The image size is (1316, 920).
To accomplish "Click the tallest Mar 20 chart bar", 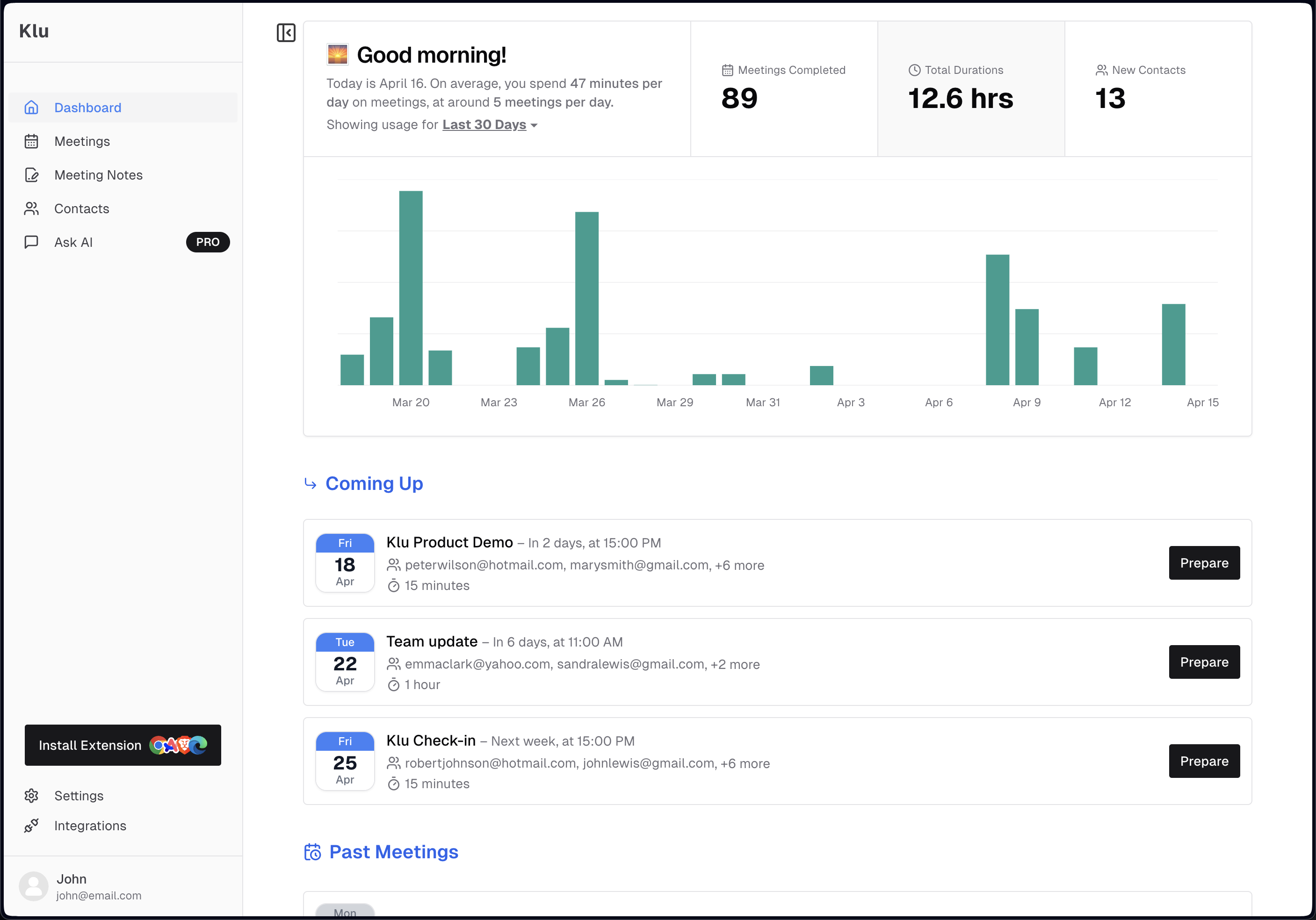I will 411,287.
